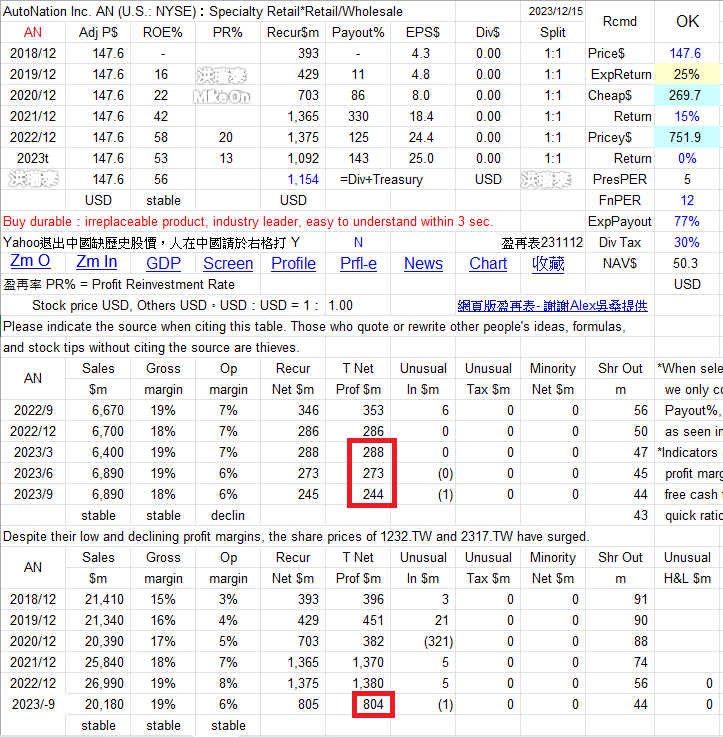The height and width of the screenshot is (737, 723).
Task: Select the Rcmd label cell
Action: (620, 21)
